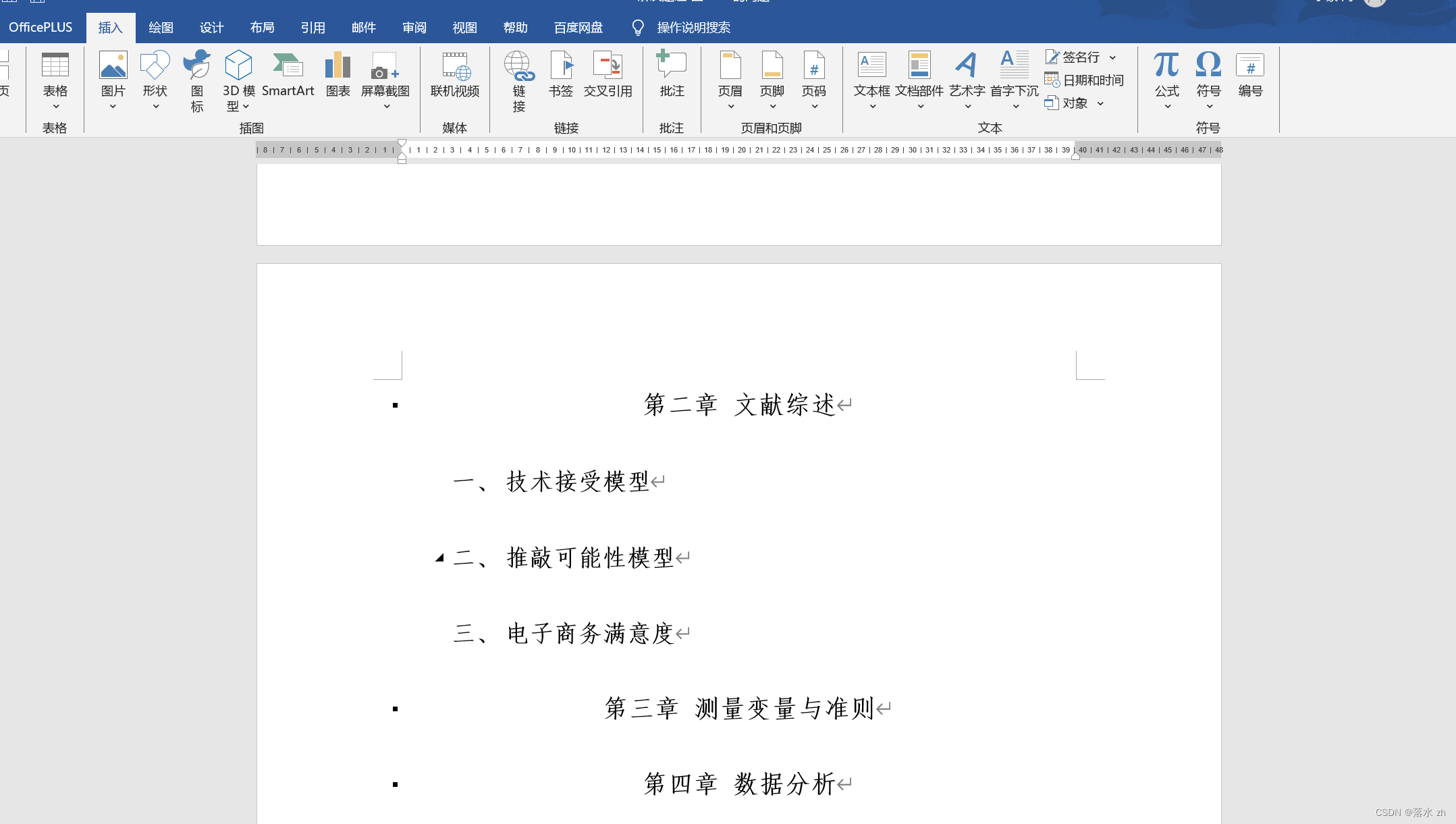Viewport: 1456px width, 824px height.
Task: Switch to the 引用 tab
Action: (313, 28)
